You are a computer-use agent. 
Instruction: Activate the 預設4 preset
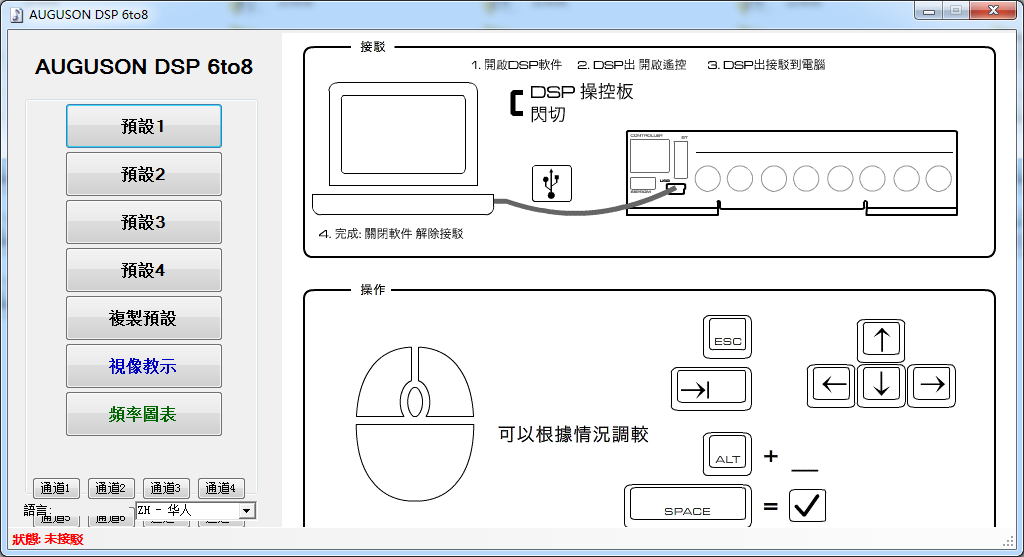click(x=144, y=270)
